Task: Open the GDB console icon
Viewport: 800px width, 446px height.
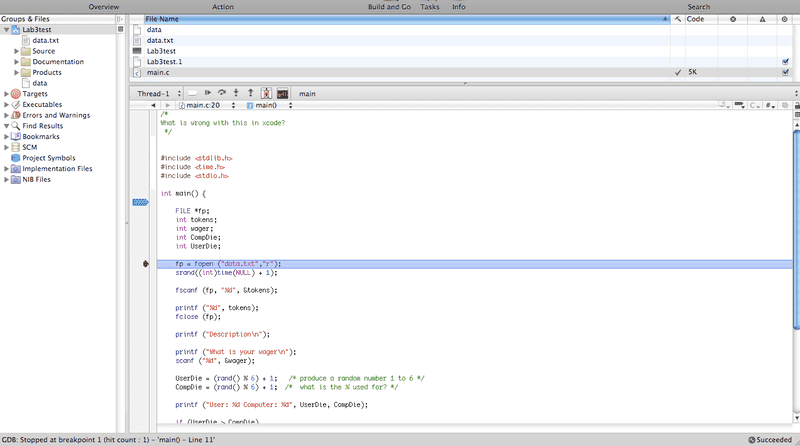Action: (x=283, y=93)
